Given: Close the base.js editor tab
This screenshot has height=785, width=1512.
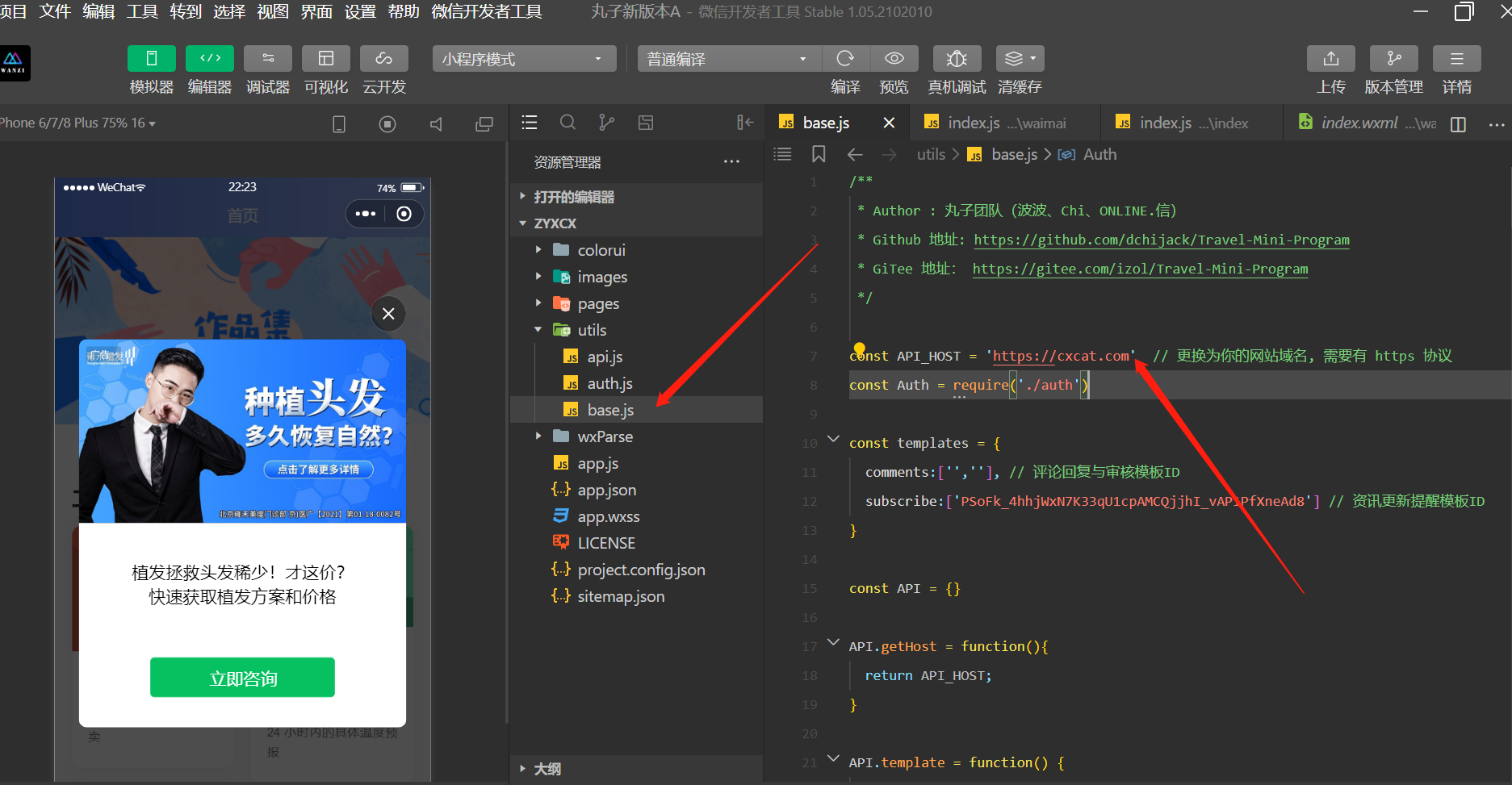Looking at the screenshot, I should [x=889, y=123].
